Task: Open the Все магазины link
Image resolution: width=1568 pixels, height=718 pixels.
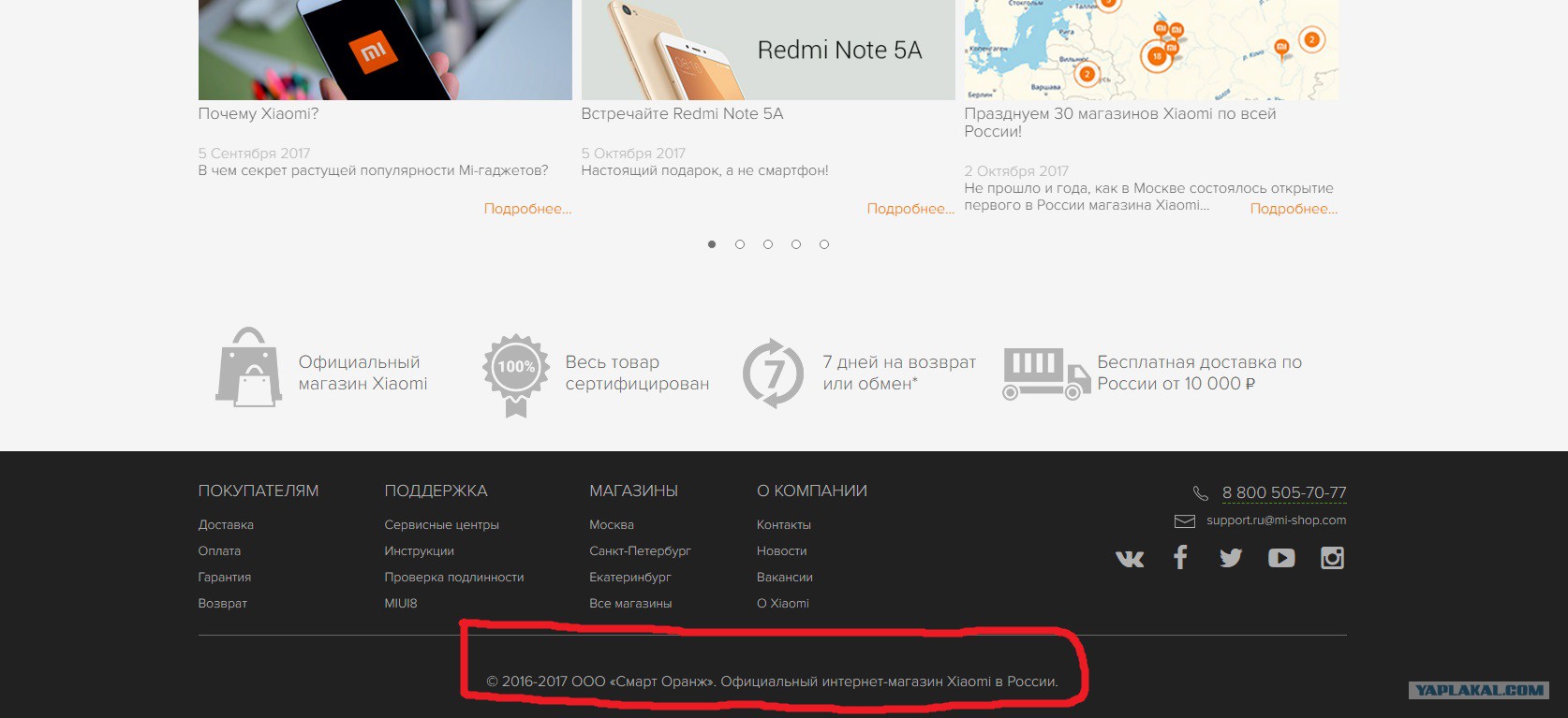Action: tap(630, 604)
